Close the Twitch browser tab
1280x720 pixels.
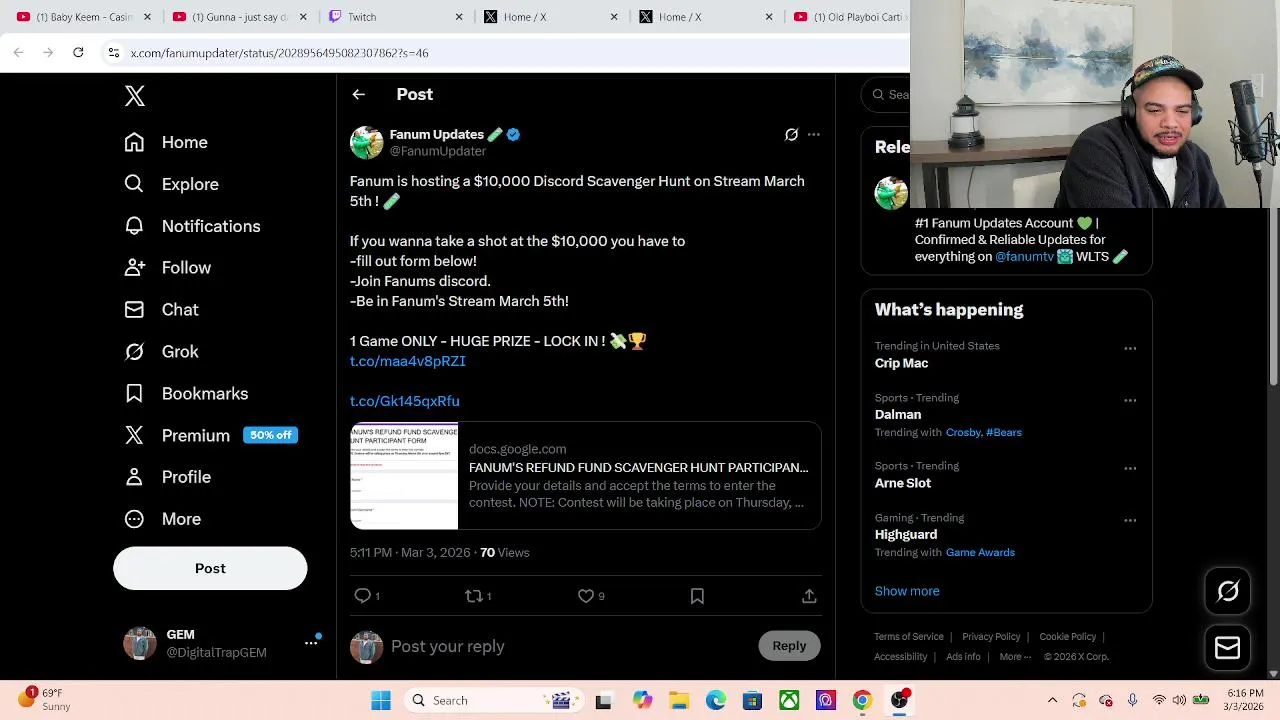pyautogui.click(x=459, y=17)
